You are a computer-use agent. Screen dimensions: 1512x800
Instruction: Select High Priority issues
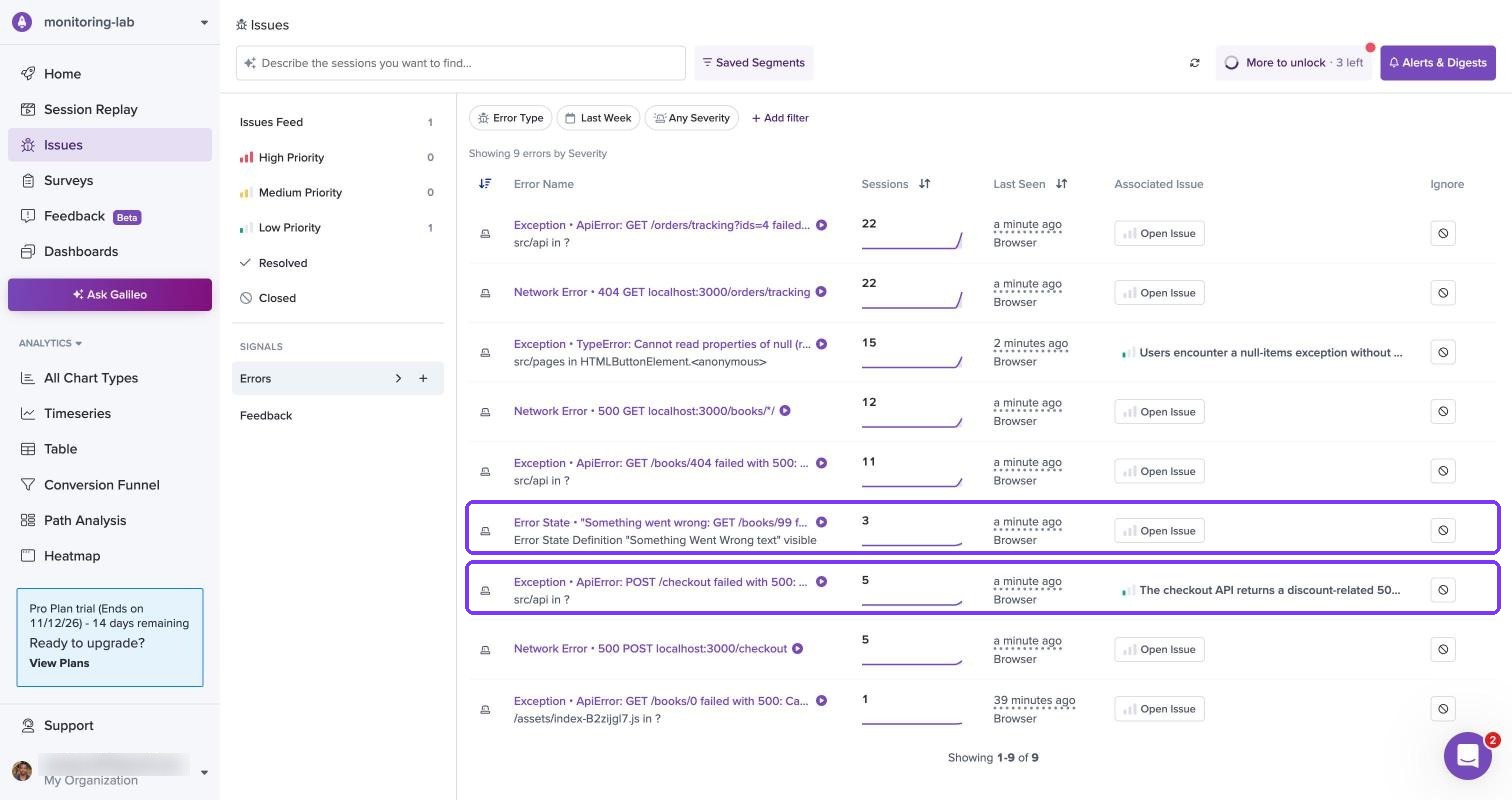tap(337, 157)
